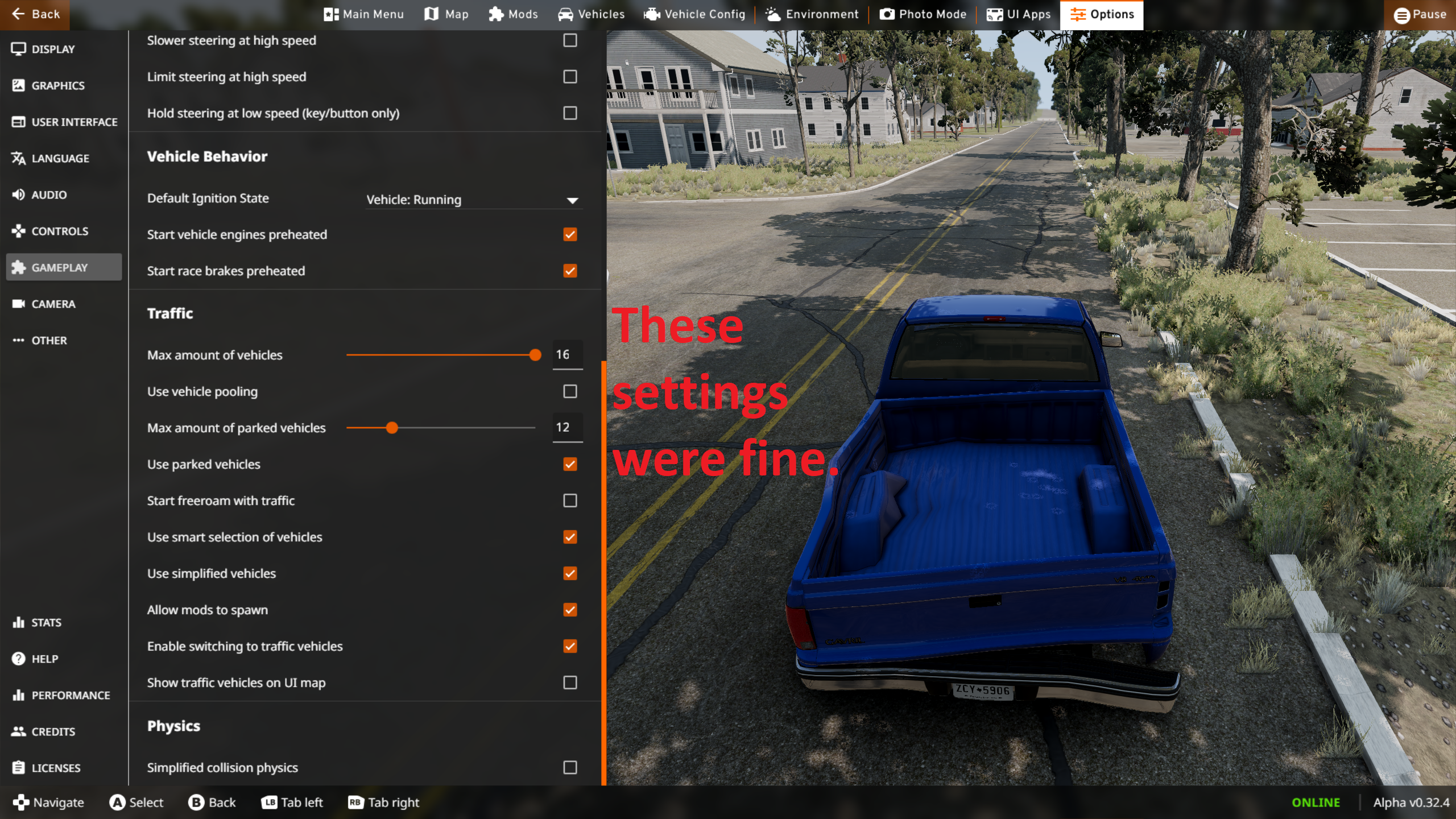Click the Camera icon in sidebar
The image size is (1456, 819).
click(18, 304)
